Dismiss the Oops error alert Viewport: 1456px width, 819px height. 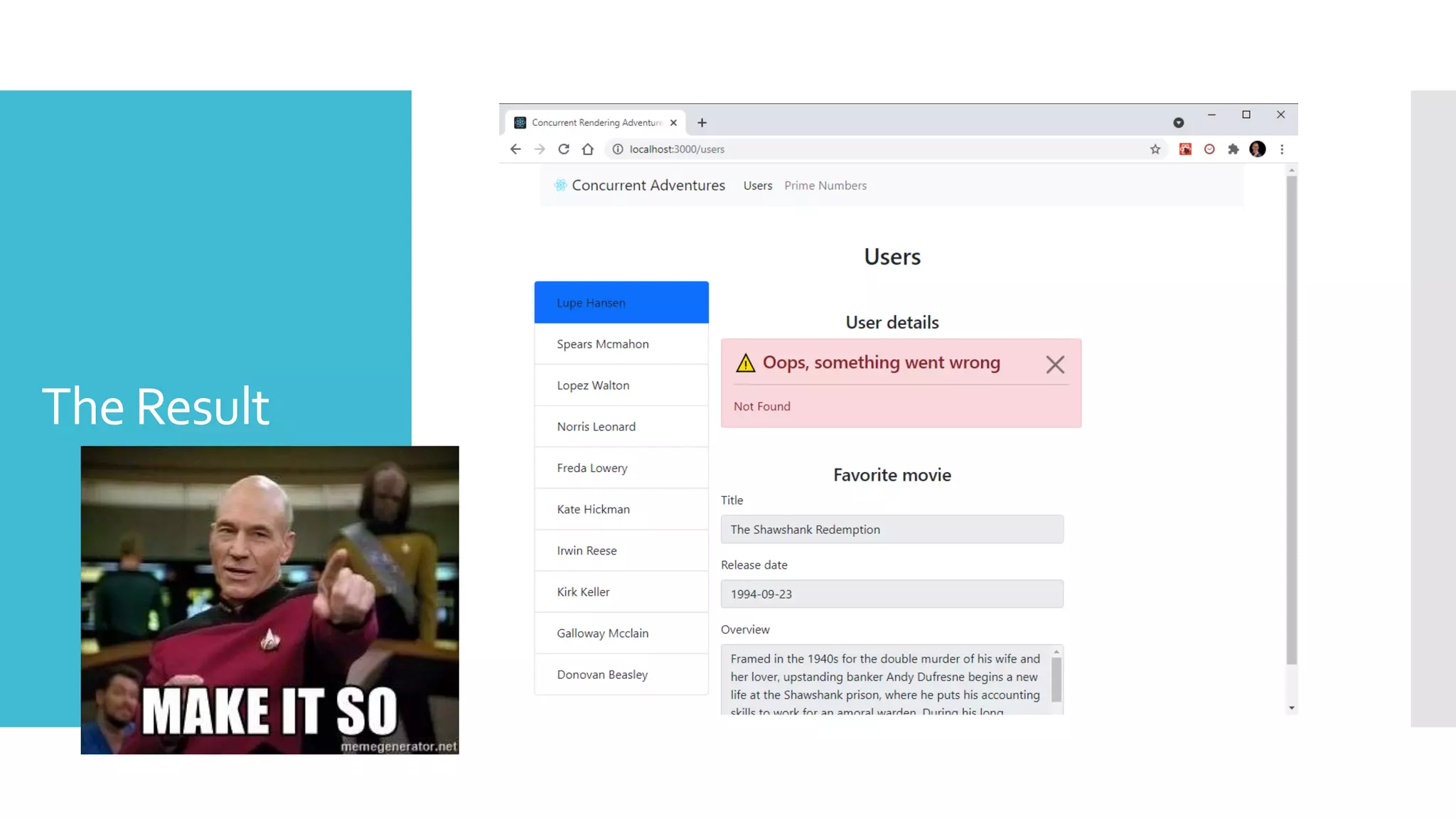(1055, 365)
